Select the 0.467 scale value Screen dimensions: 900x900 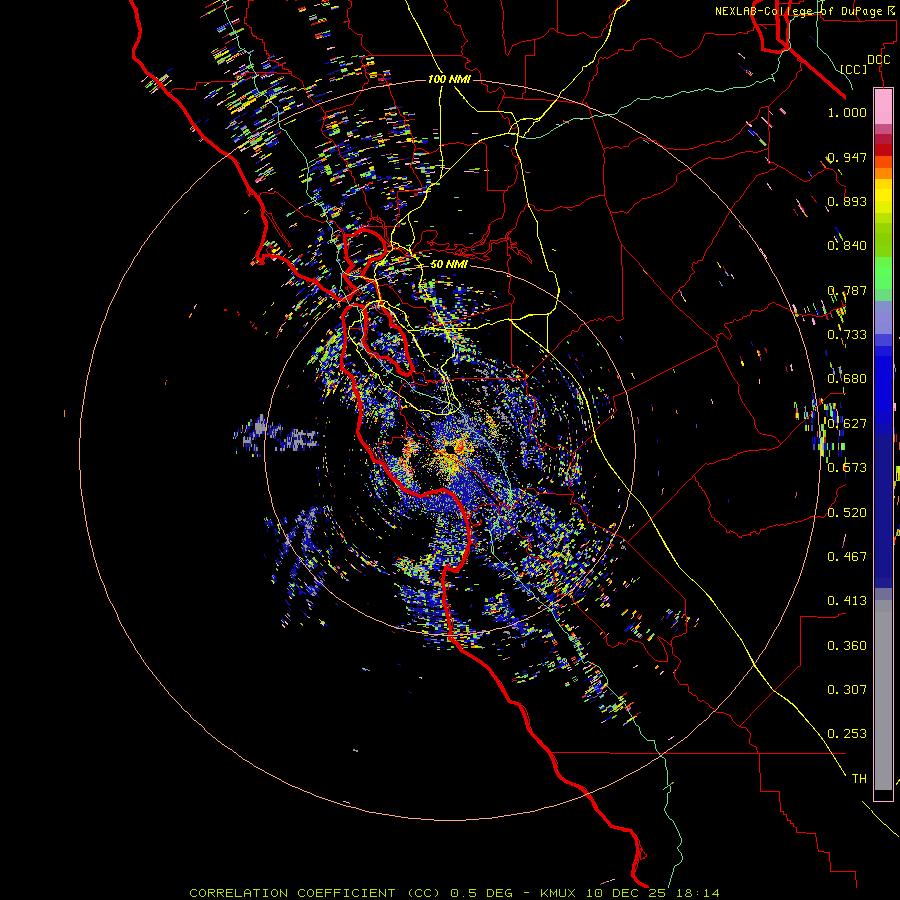point(847,557)
